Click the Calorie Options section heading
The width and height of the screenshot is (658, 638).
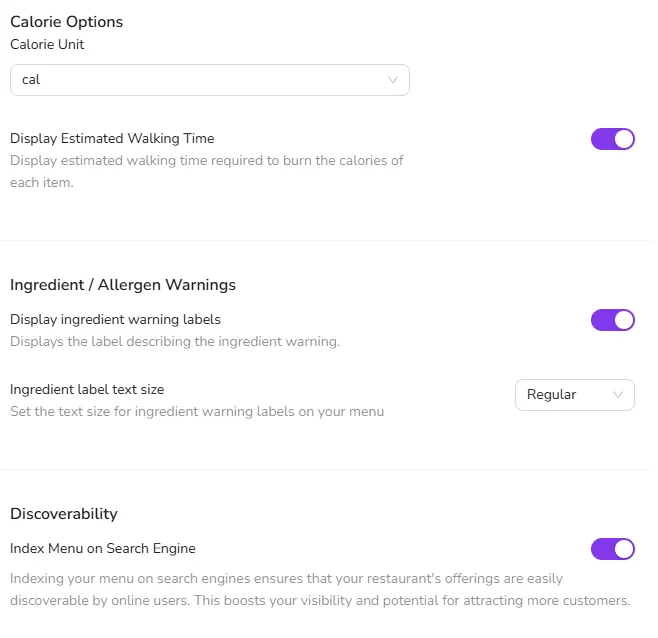point(67,22)
